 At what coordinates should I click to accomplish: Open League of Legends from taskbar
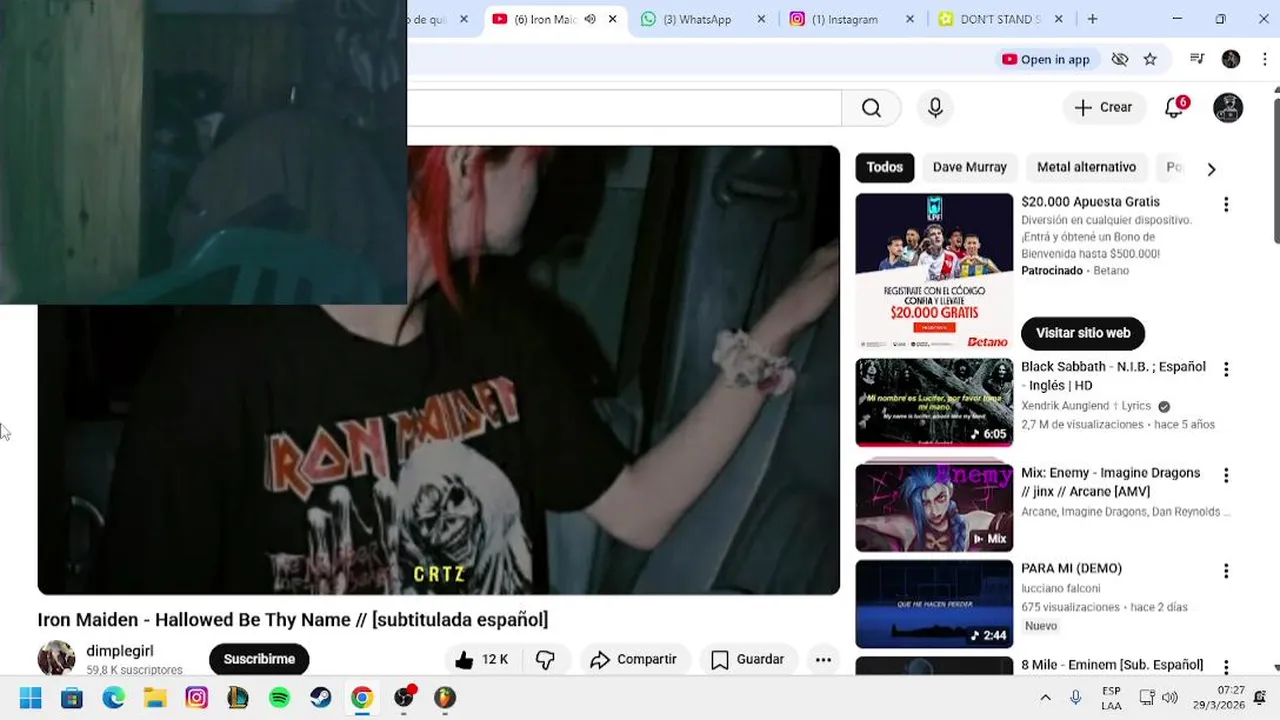click(x=238, y=698)
